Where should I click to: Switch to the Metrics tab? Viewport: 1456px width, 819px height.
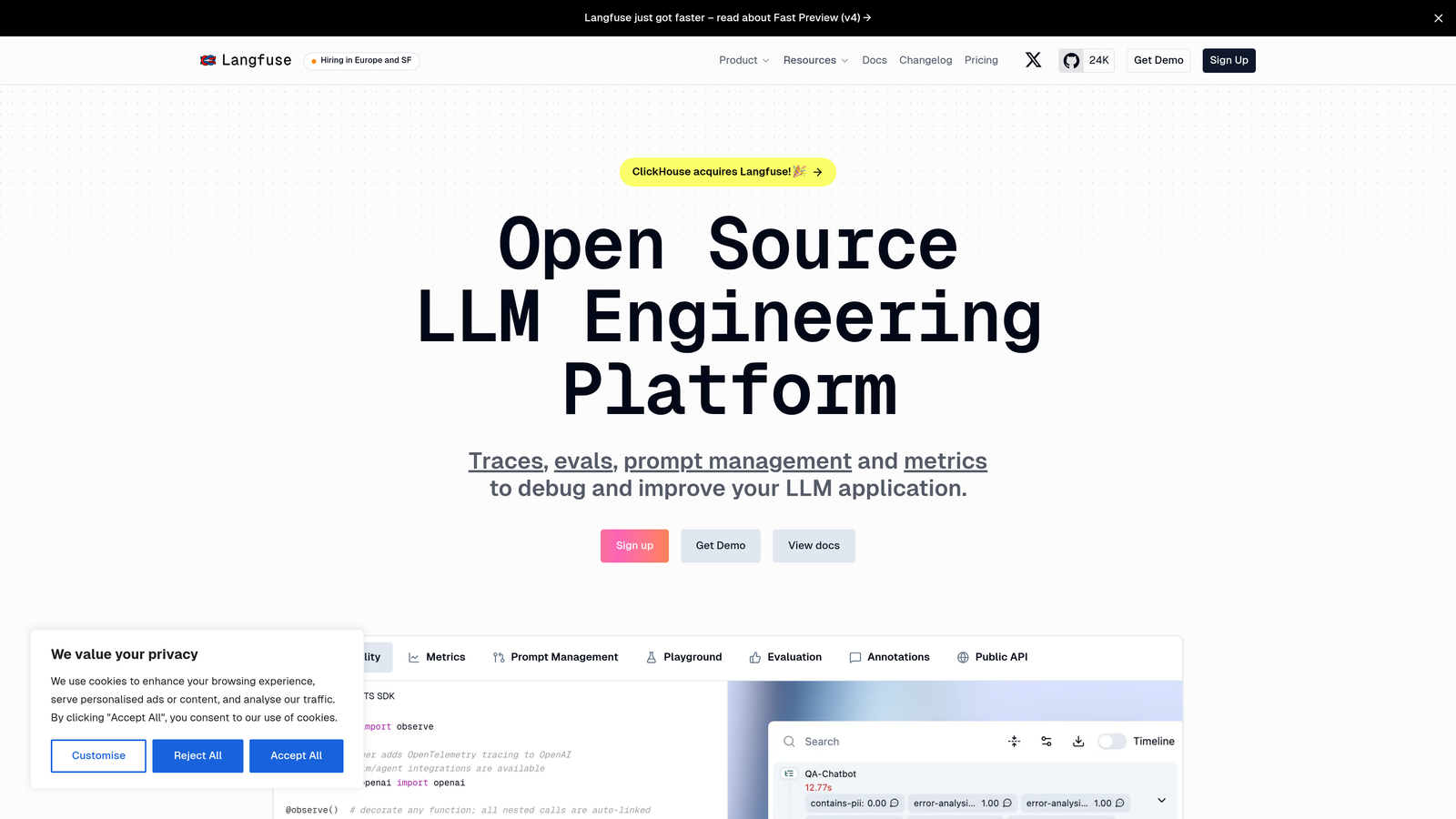pyautogui.click(x=446, y=656)
